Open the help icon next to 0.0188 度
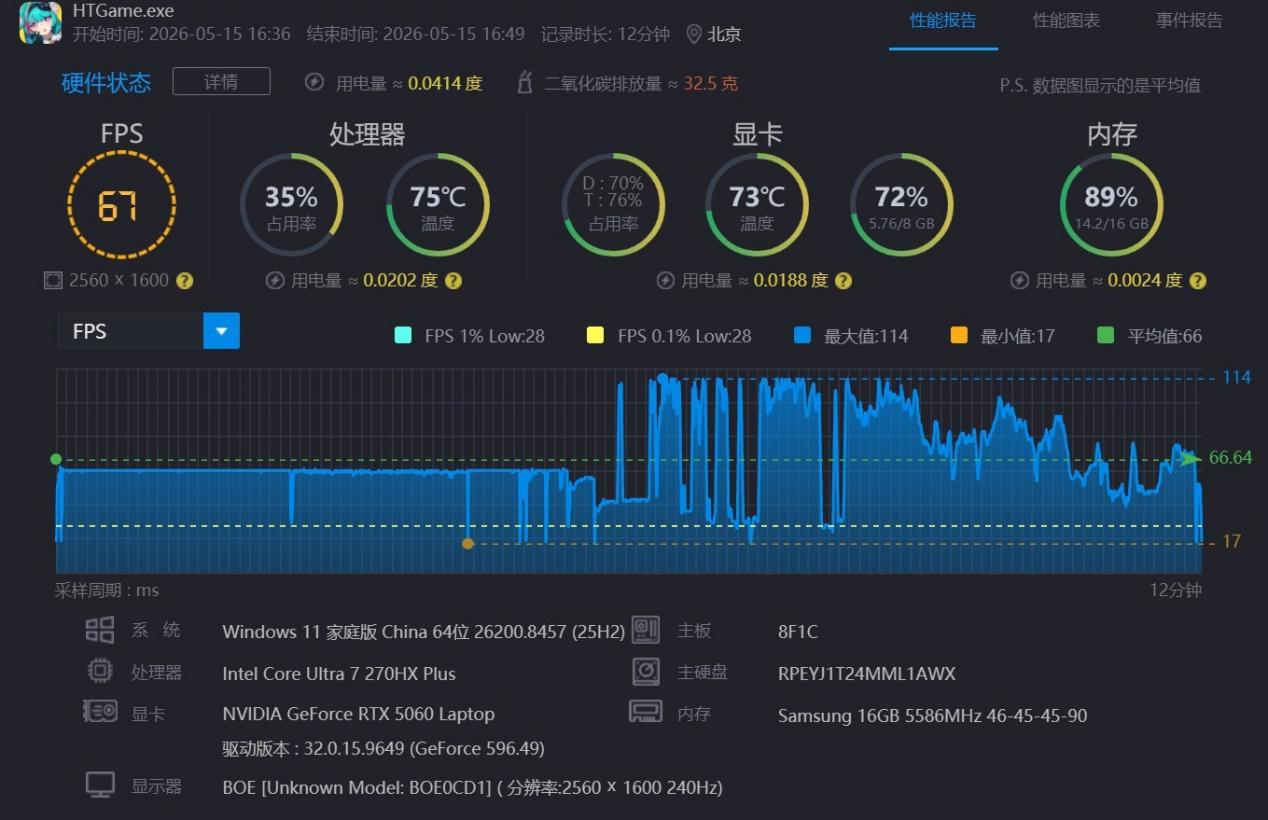Viewport: 1268px width, 820px height. pyautogui.click(x=843, y=281)
